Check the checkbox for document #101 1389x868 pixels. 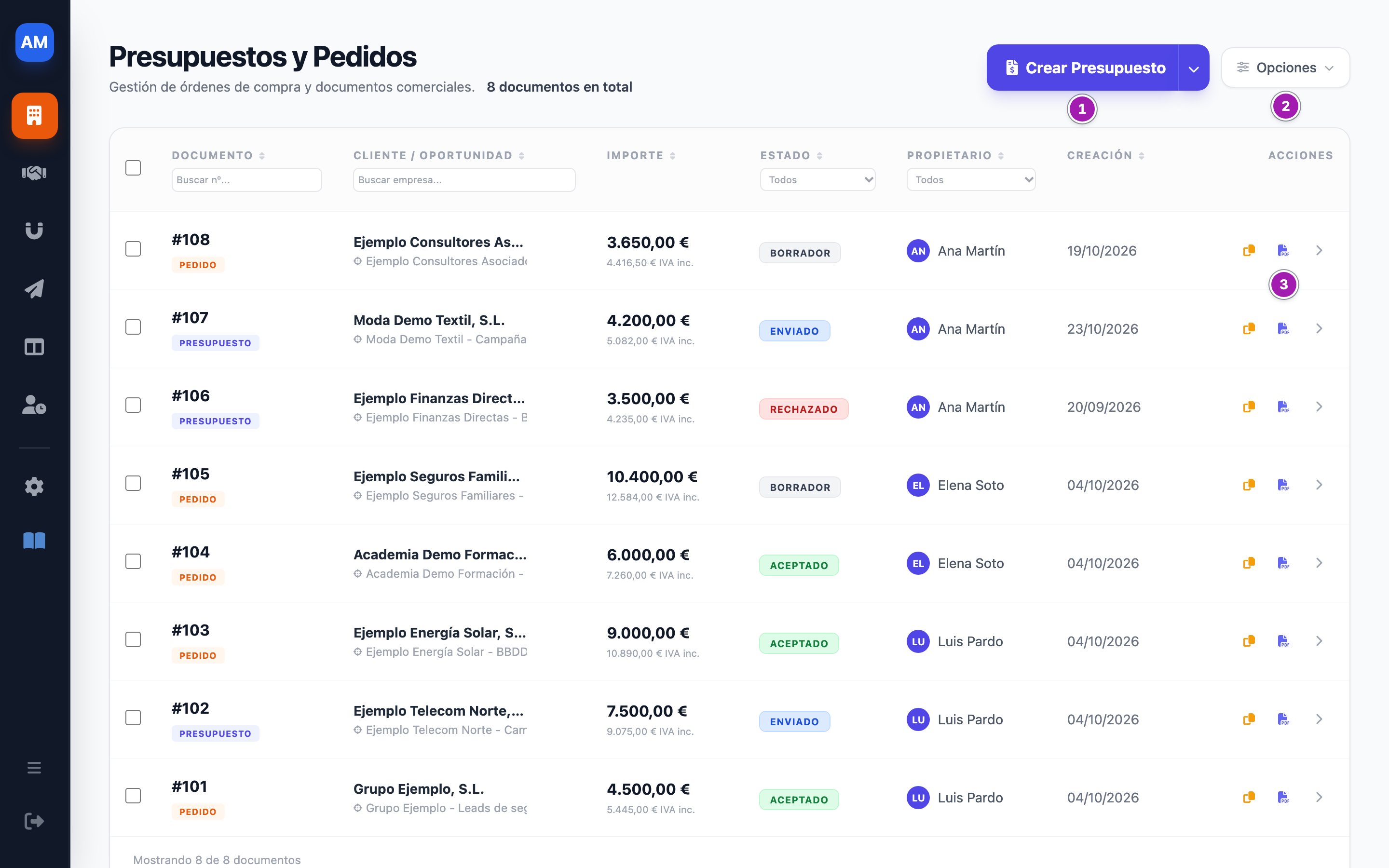point(133,795)
